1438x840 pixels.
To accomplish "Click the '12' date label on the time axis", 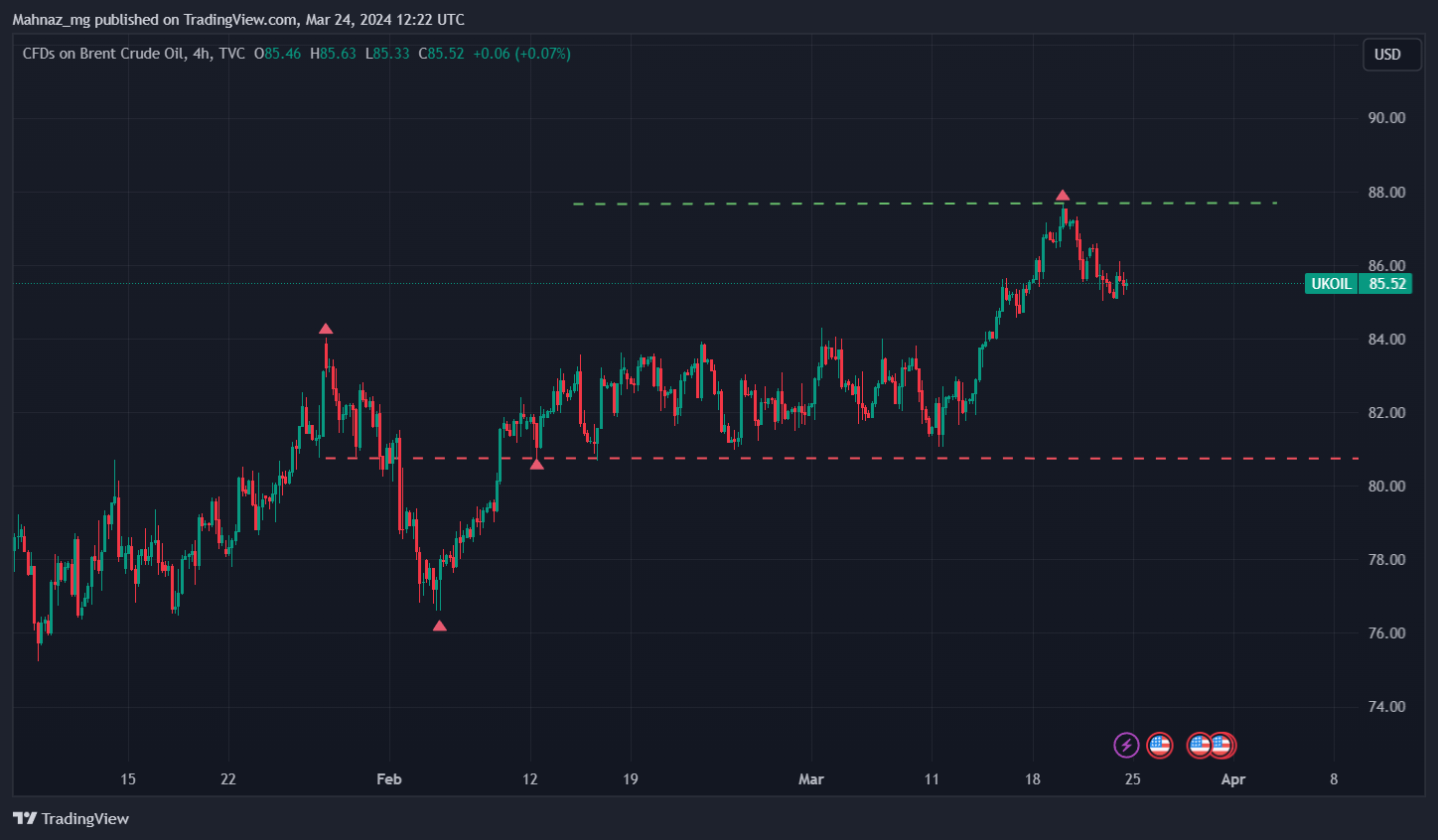I will [x=530, y=779].
